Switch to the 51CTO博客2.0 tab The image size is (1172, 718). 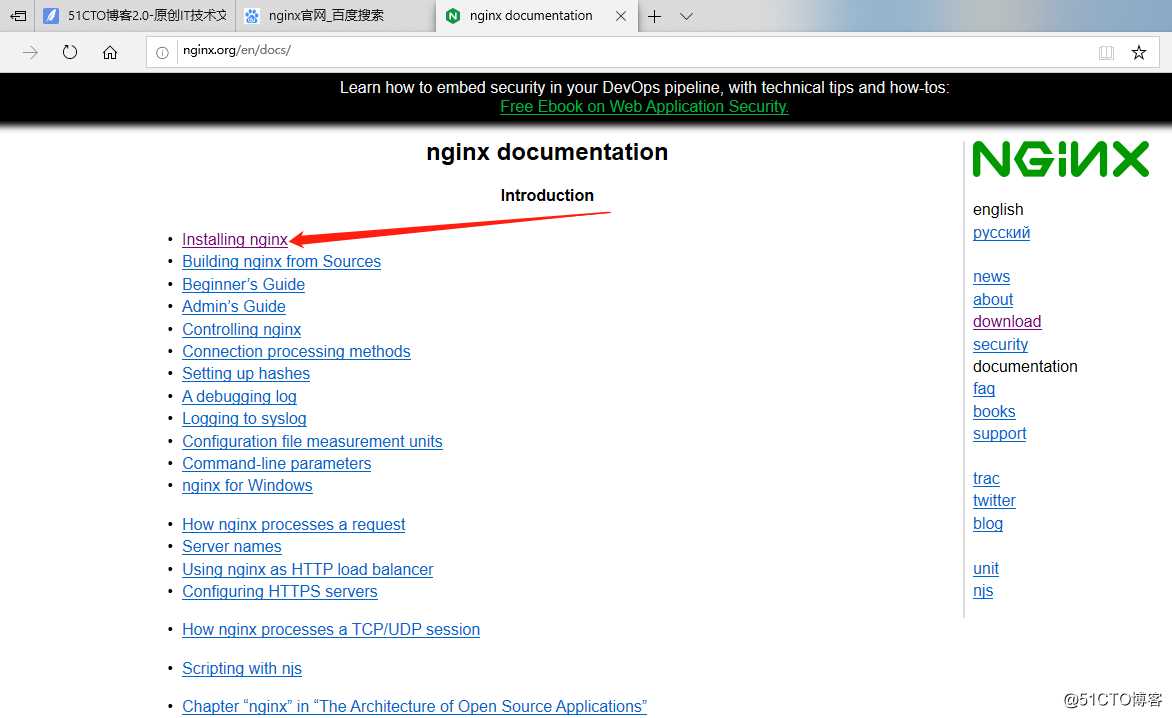tap(135, 16)
